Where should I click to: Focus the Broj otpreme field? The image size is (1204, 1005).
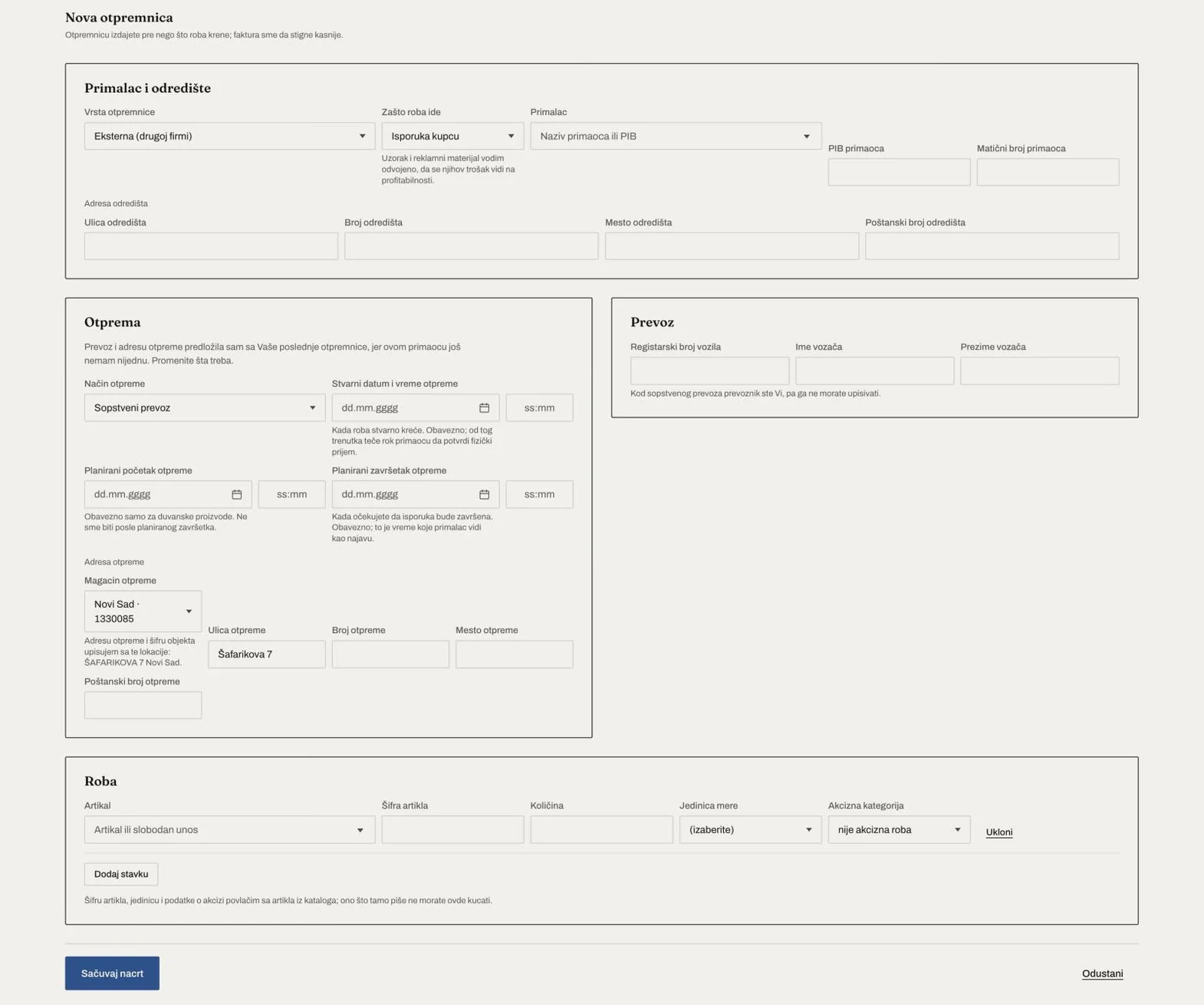pyautogui.click(x=390, y=654)
